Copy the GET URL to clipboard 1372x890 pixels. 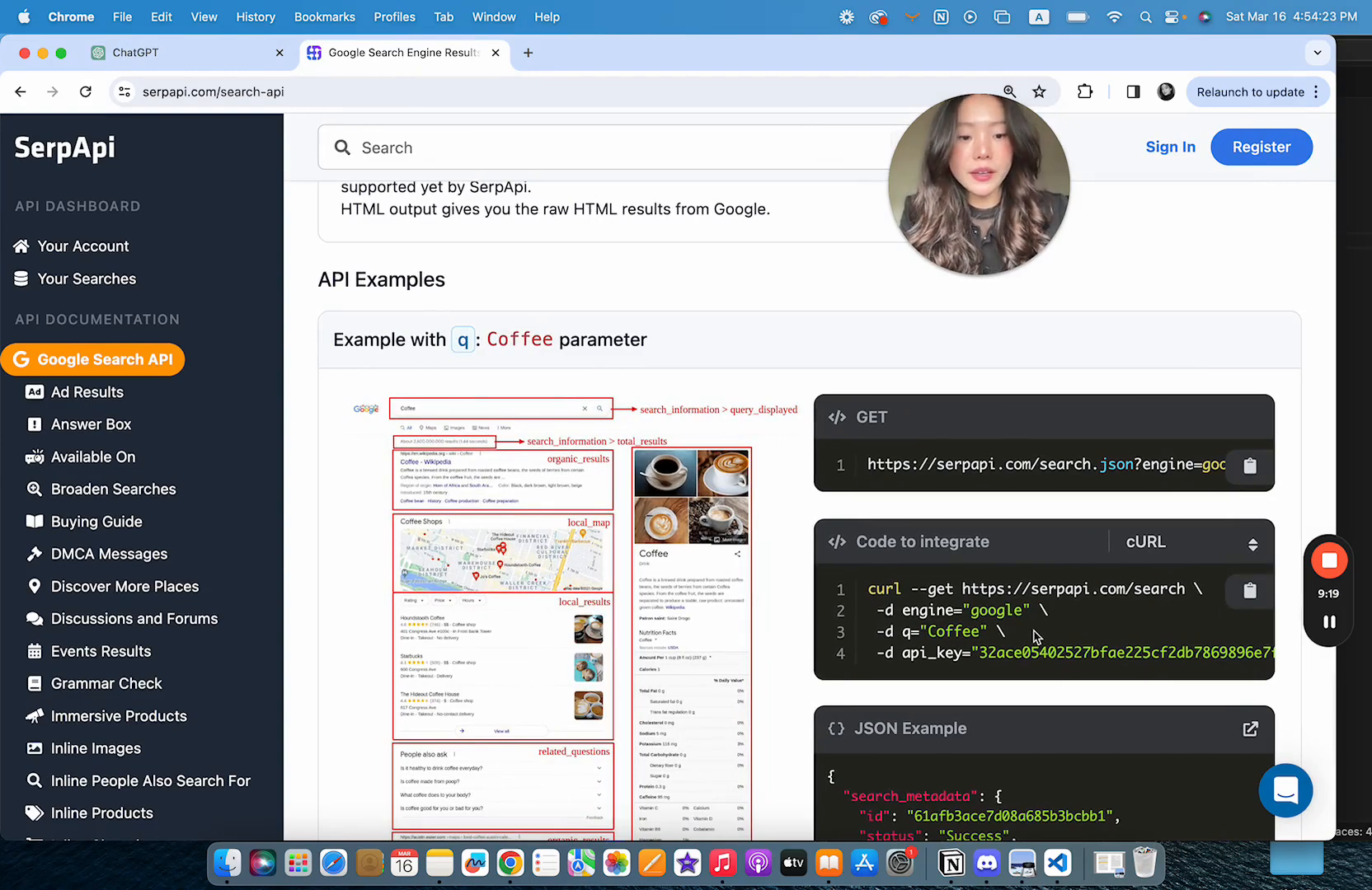[x=1250, y=466]
